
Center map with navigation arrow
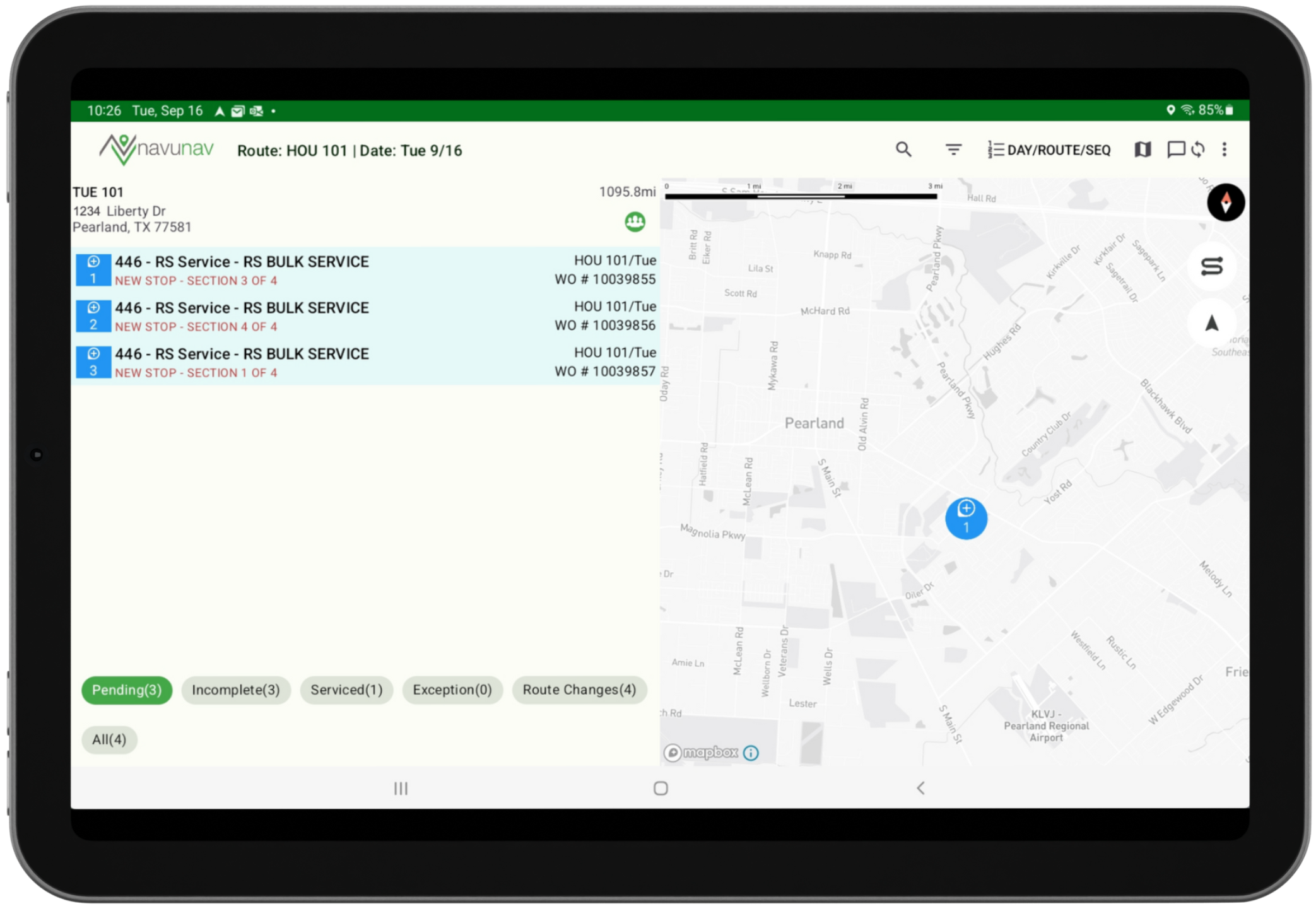pyautogui.click(x=1211, y=324)
